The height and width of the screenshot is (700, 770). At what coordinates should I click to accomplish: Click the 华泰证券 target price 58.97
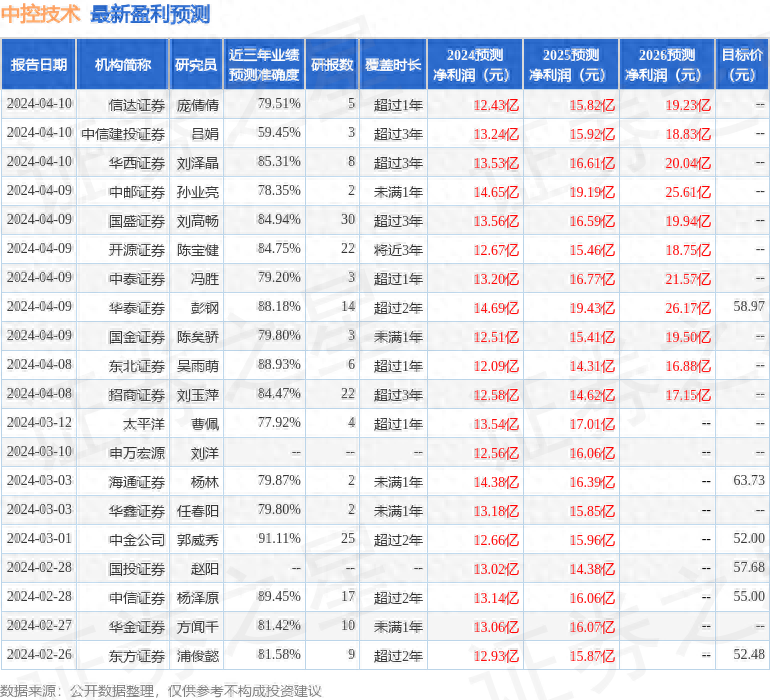[748, 306]
